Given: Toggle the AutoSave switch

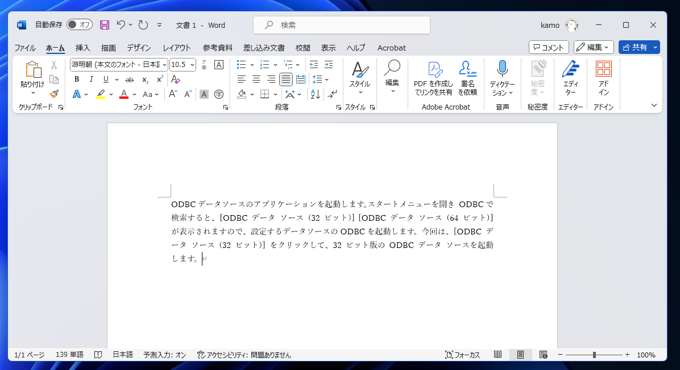Looking at the screenshot, I should (x=79, y=25).
